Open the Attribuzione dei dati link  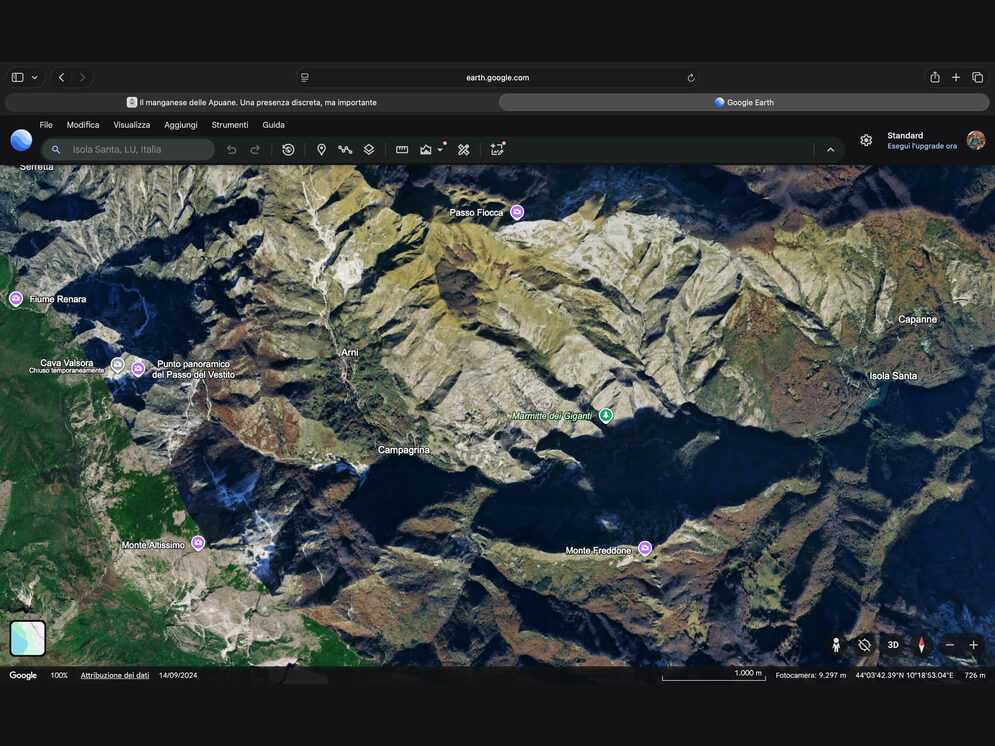coord(115,675)
